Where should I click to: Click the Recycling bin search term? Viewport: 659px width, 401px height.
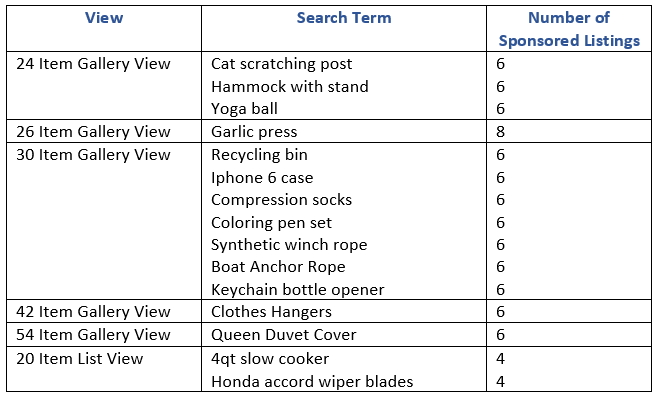click(x=259, y=155)
